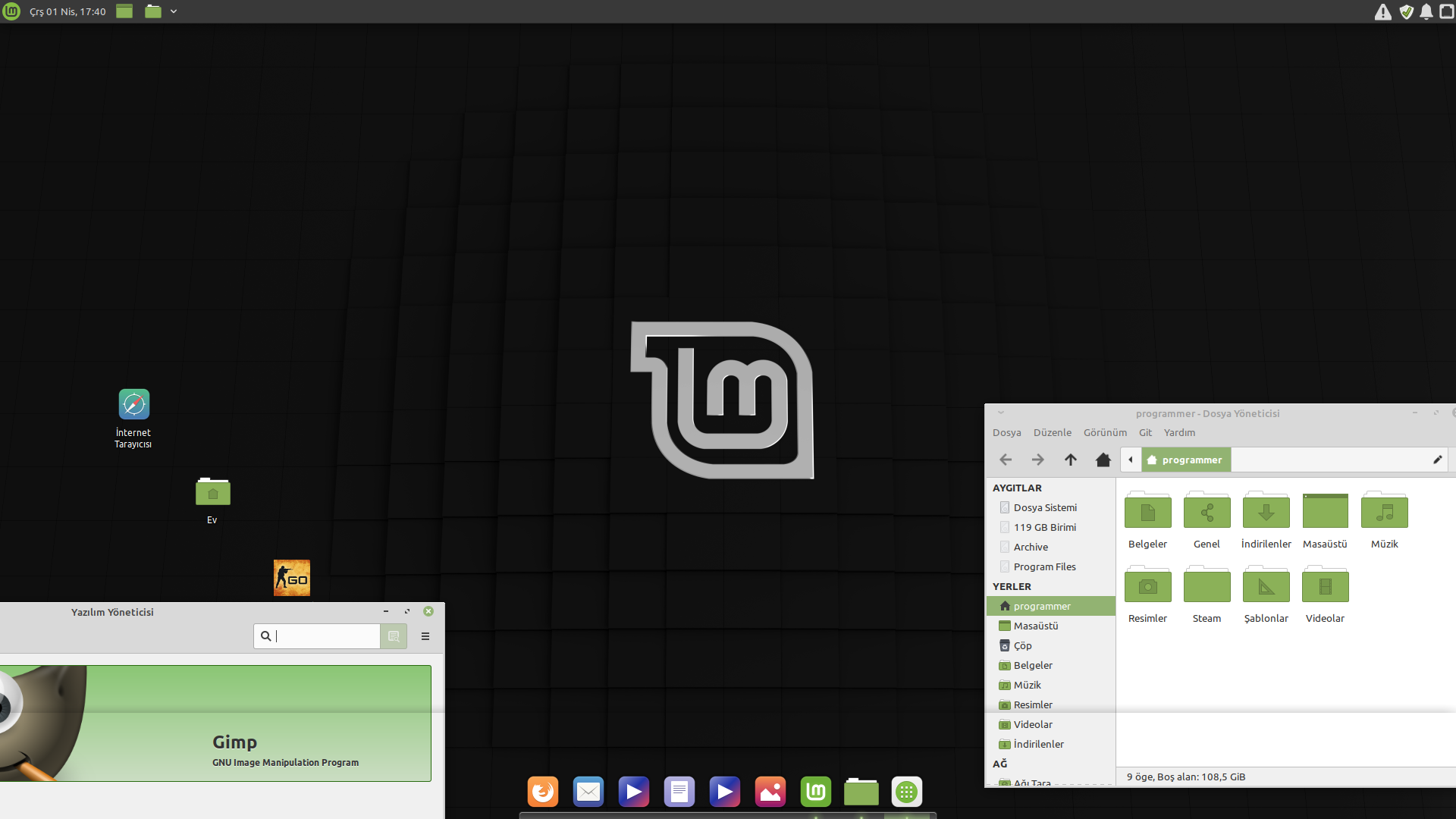Open the folder launcher in top panel

[x=153, y=11]
